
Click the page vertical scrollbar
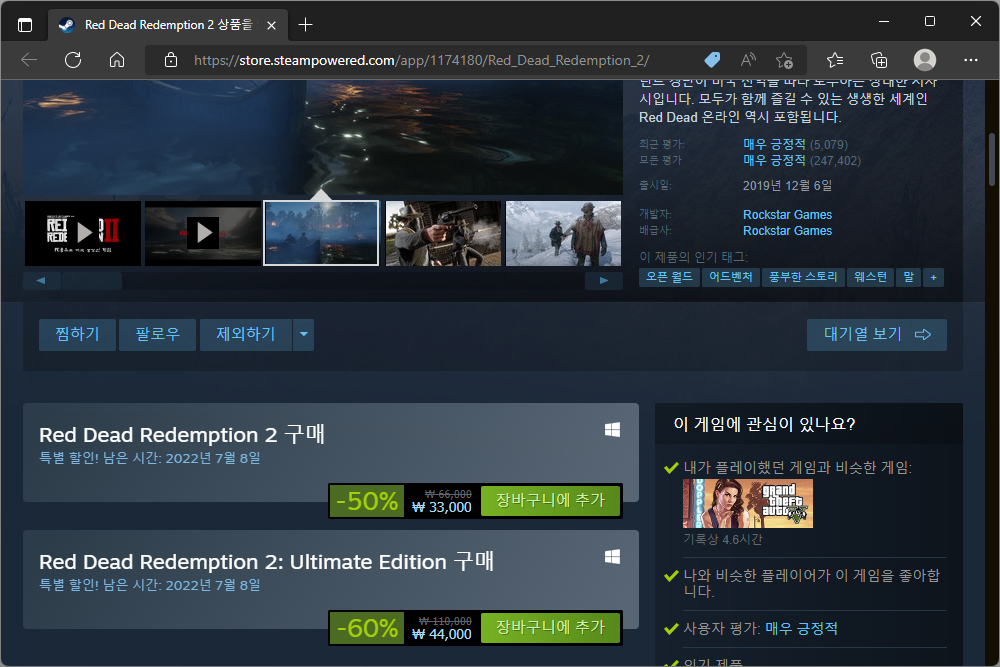click(x=992, y=158)
